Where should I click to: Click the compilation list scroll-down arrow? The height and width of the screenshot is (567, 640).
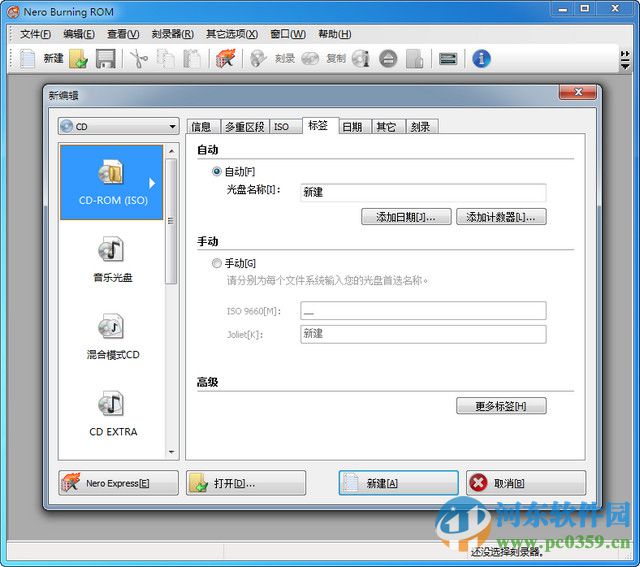click(x=171, y=451)
